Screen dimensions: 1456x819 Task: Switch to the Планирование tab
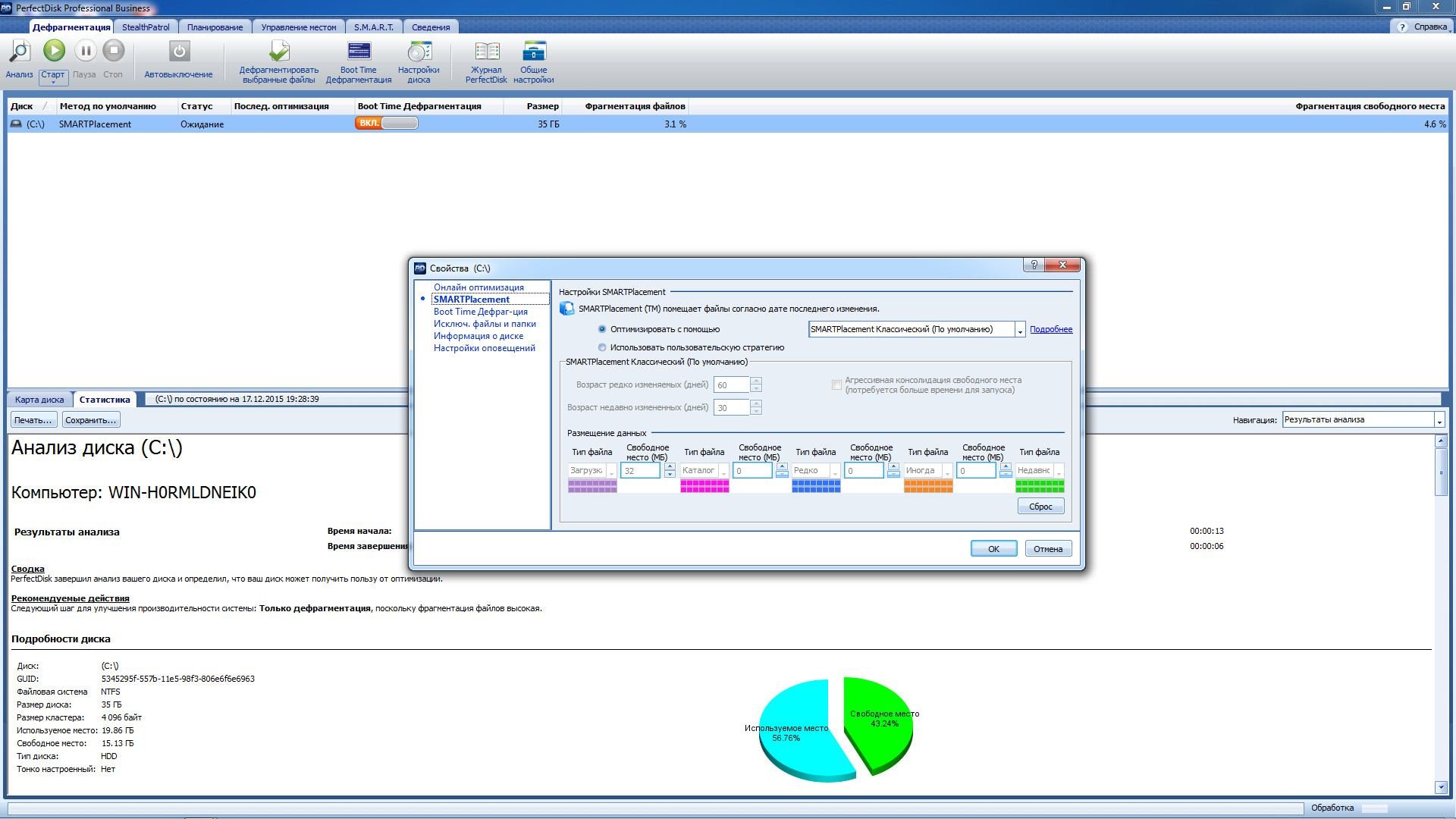215,27
